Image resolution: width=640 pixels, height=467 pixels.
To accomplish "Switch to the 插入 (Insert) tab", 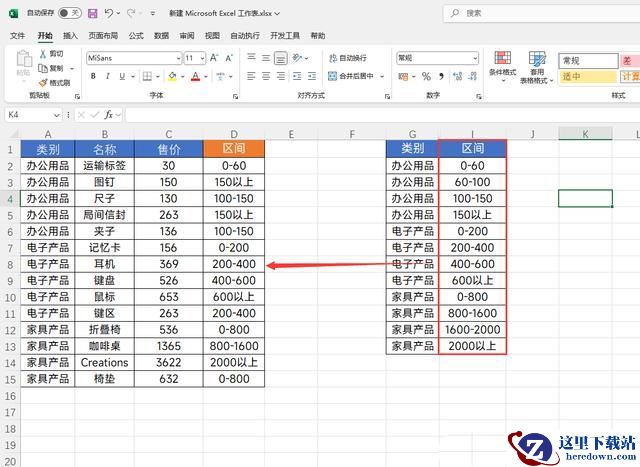I will point(70,36).
